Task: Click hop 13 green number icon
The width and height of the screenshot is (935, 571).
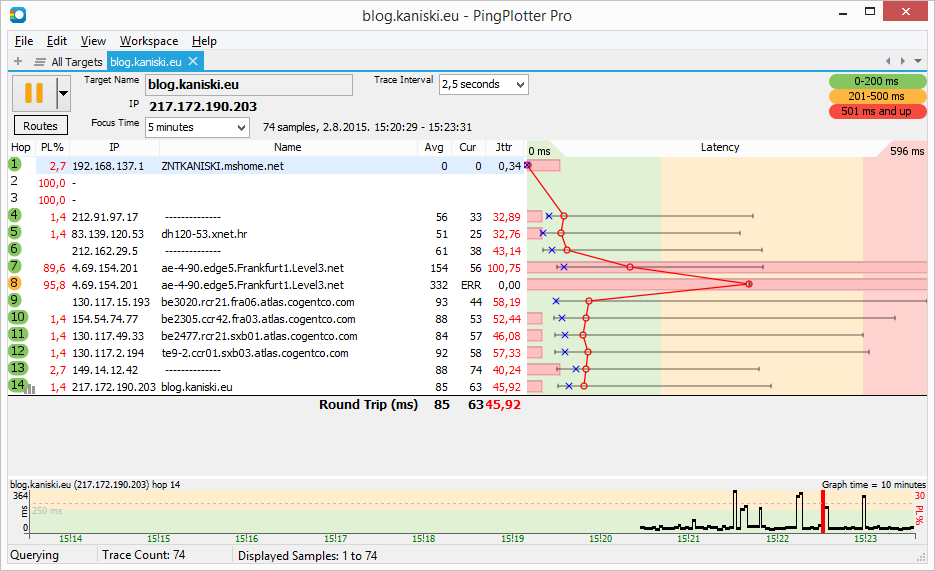Action: 18,368
